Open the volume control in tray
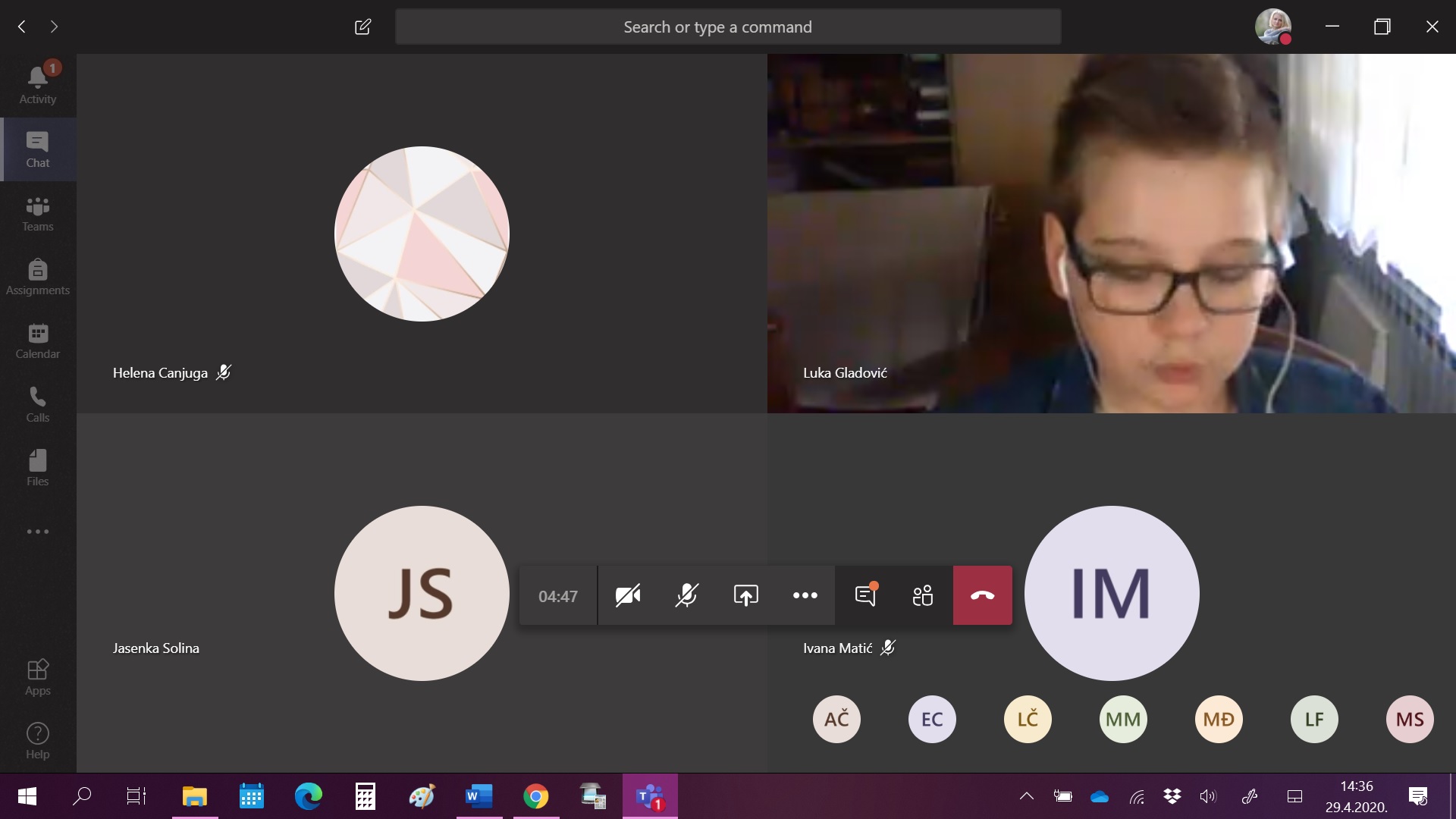The width and height of the screenshot is (1456, 819). click(x=1208, y=796)
